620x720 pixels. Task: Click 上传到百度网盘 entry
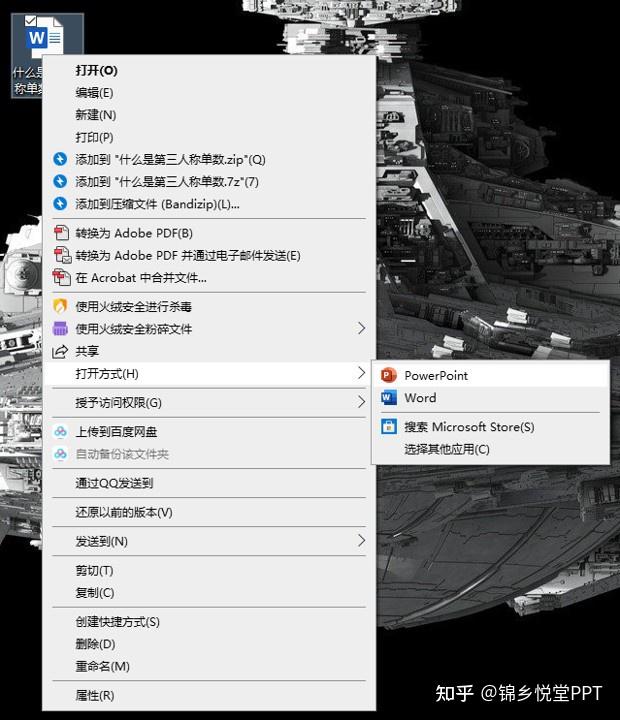click(209, 432)
